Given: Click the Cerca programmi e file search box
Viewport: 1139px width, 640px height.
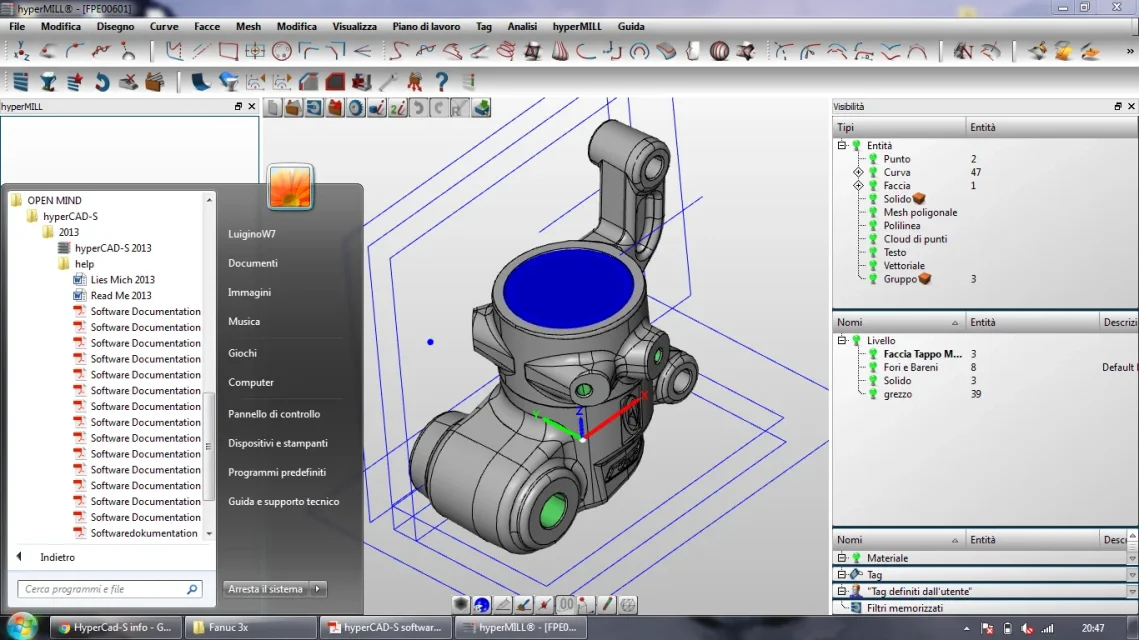Looking at the screenshot, I should 105,590.
